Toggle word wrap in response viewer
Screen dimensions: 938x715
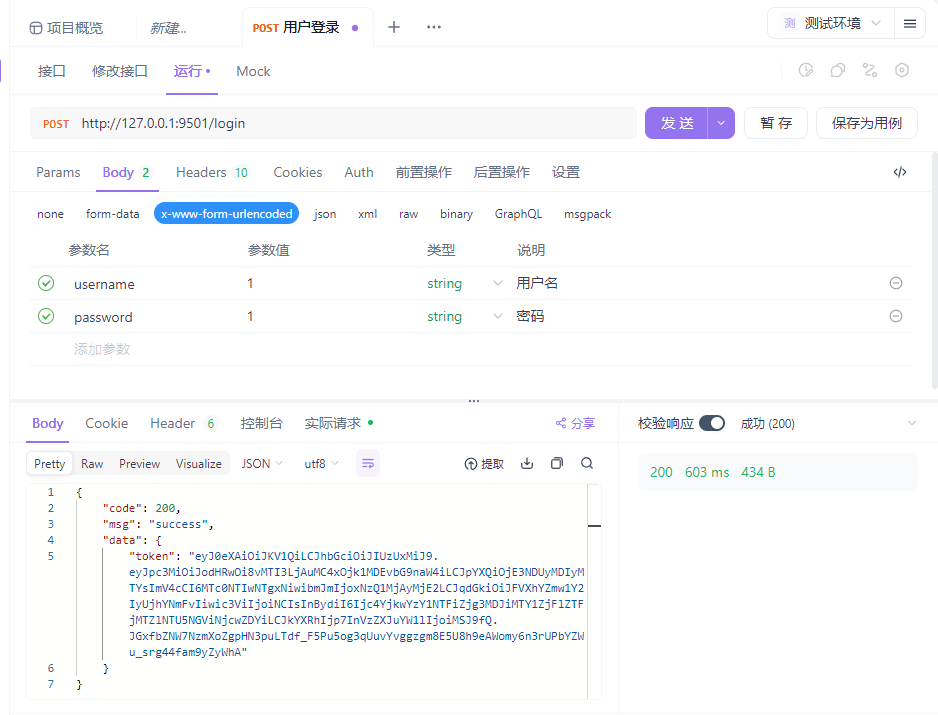(368, 464)
